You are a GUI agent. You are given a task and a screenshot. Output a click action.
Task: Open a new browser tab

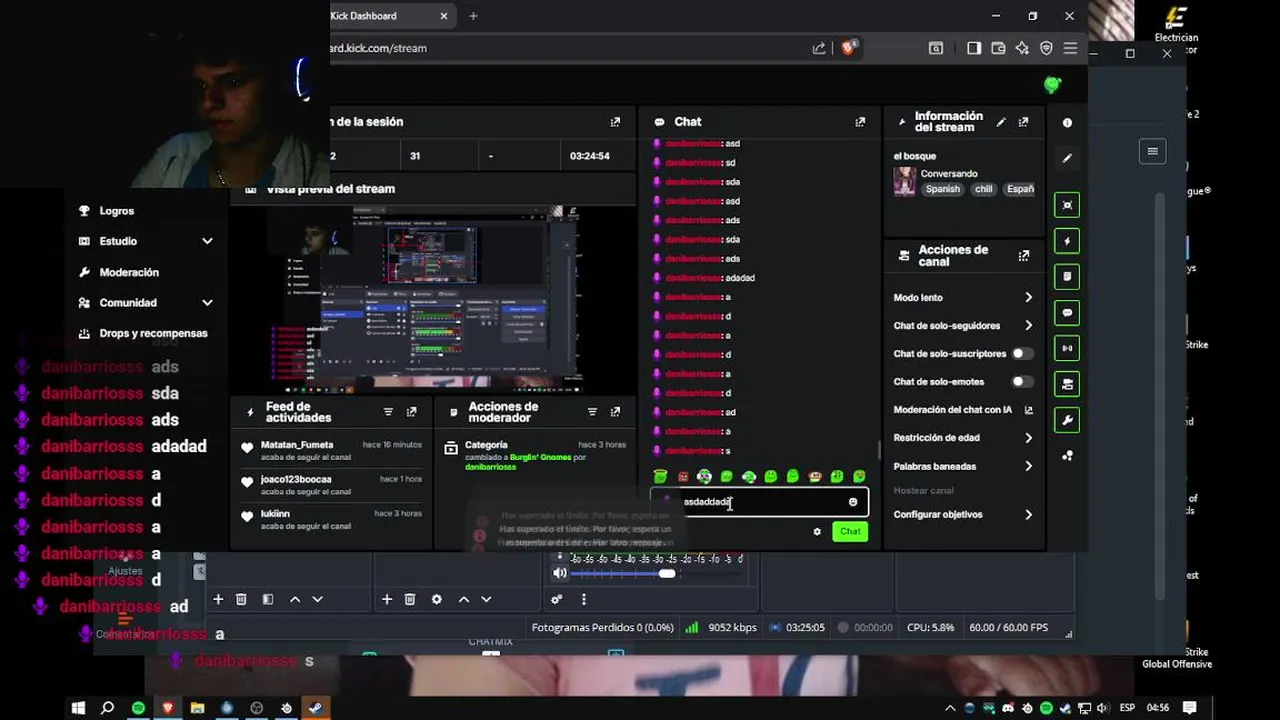[473, 16]
